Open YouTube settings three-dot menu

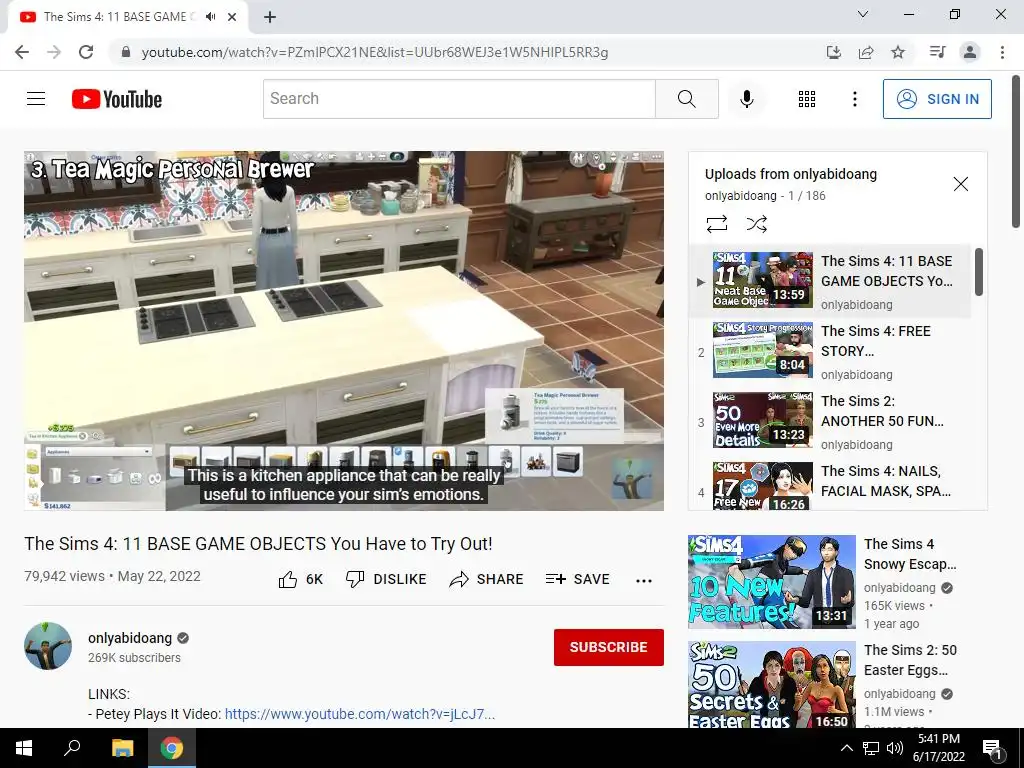tap(854, 99)
